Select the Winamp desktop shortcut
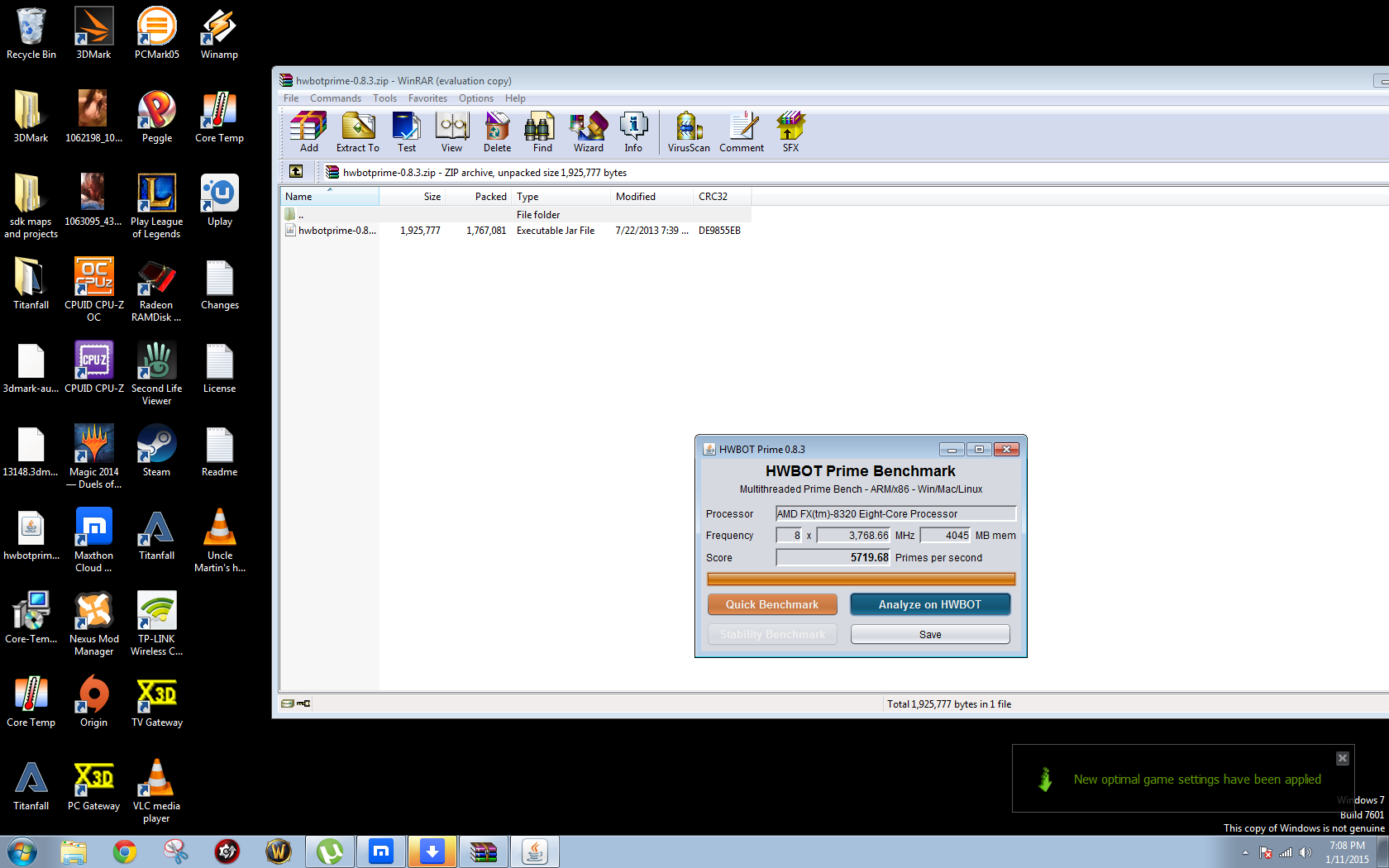The width and height of the screenshot is (1389, 868). tap(219, 33)
